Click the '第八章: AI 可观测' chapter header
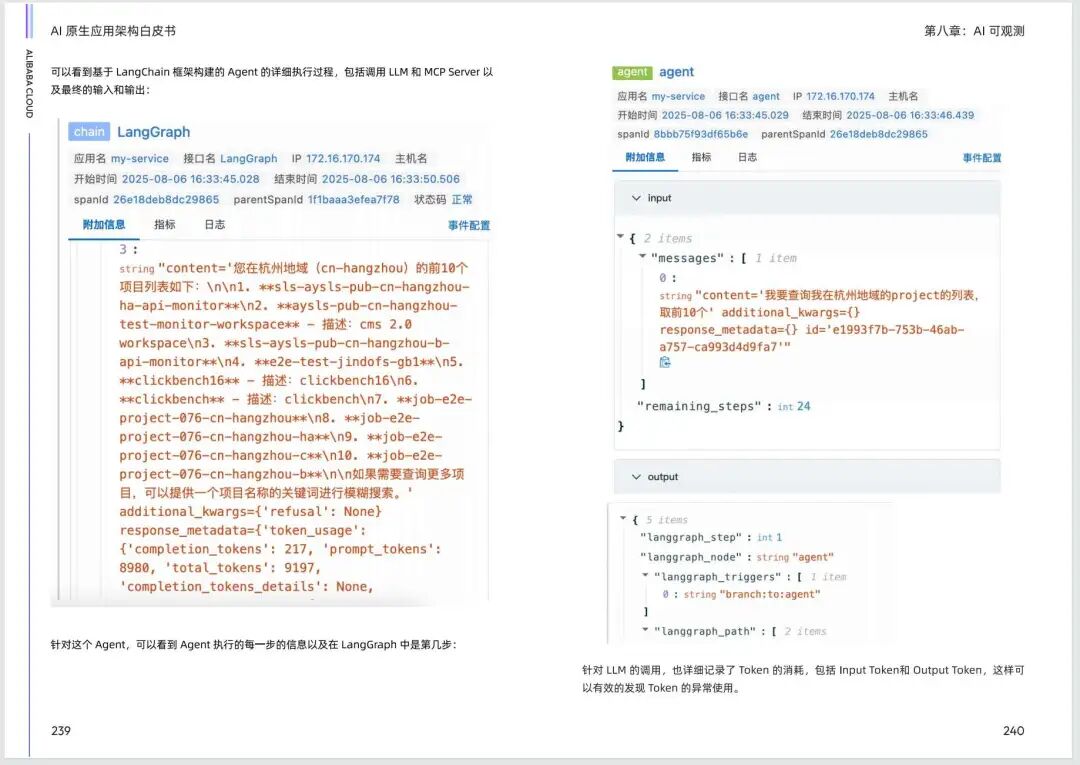This screenshot has height=765, width=1080. pyautogui.click(x=974, y=31)
